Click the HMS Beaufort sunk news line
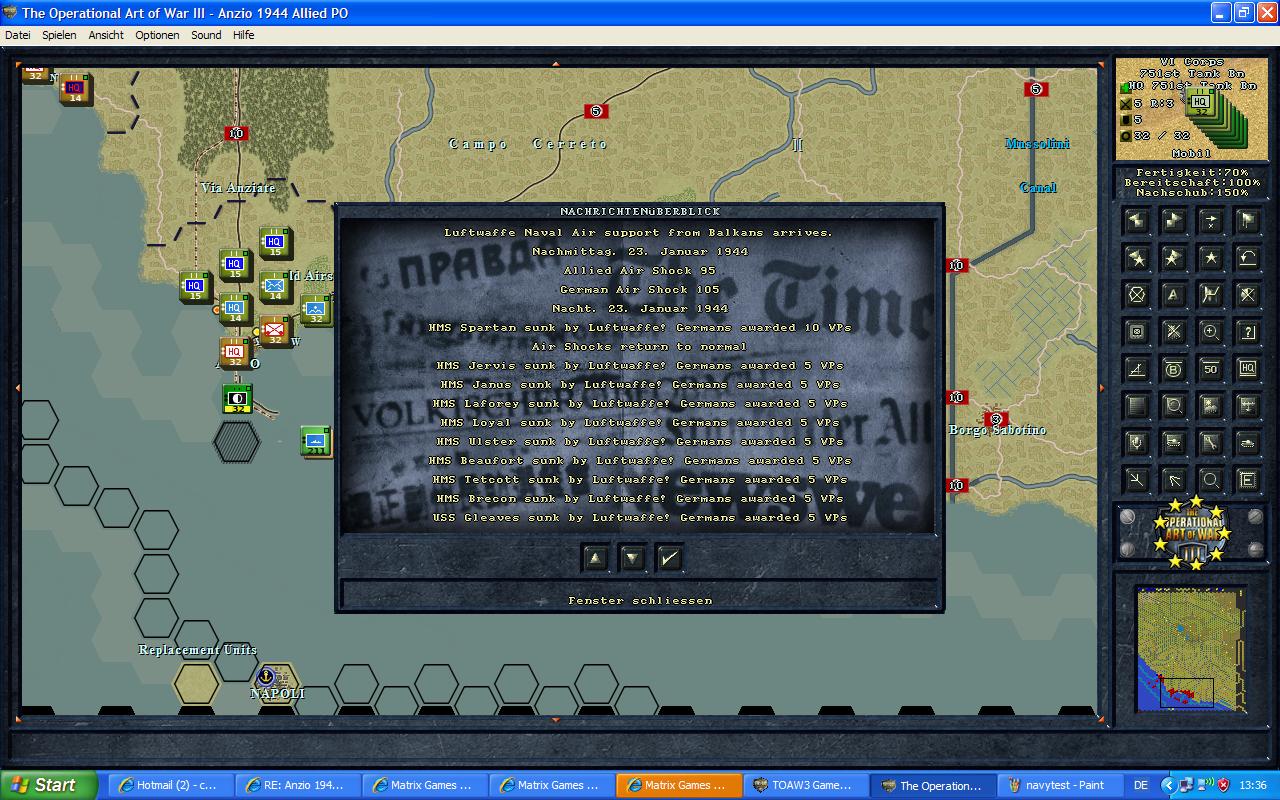The width and height of the screenshot is (1280, 800). click(x=640, y=461)
